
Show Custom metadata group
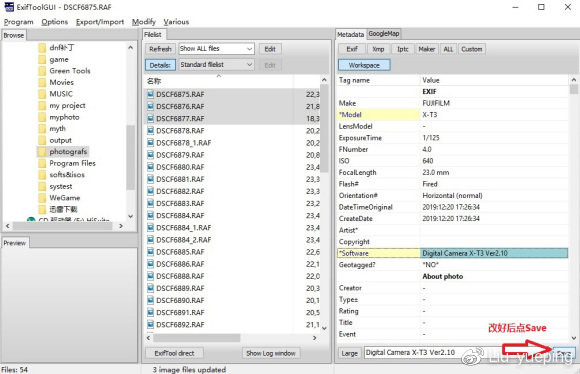click(472, 49)
